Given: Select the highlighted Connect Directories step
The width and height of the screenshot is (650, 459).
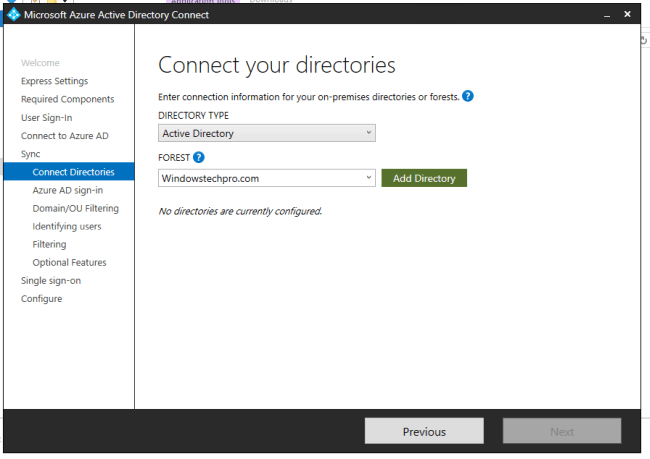Looking at the screenshot, I should click(69, 172).
